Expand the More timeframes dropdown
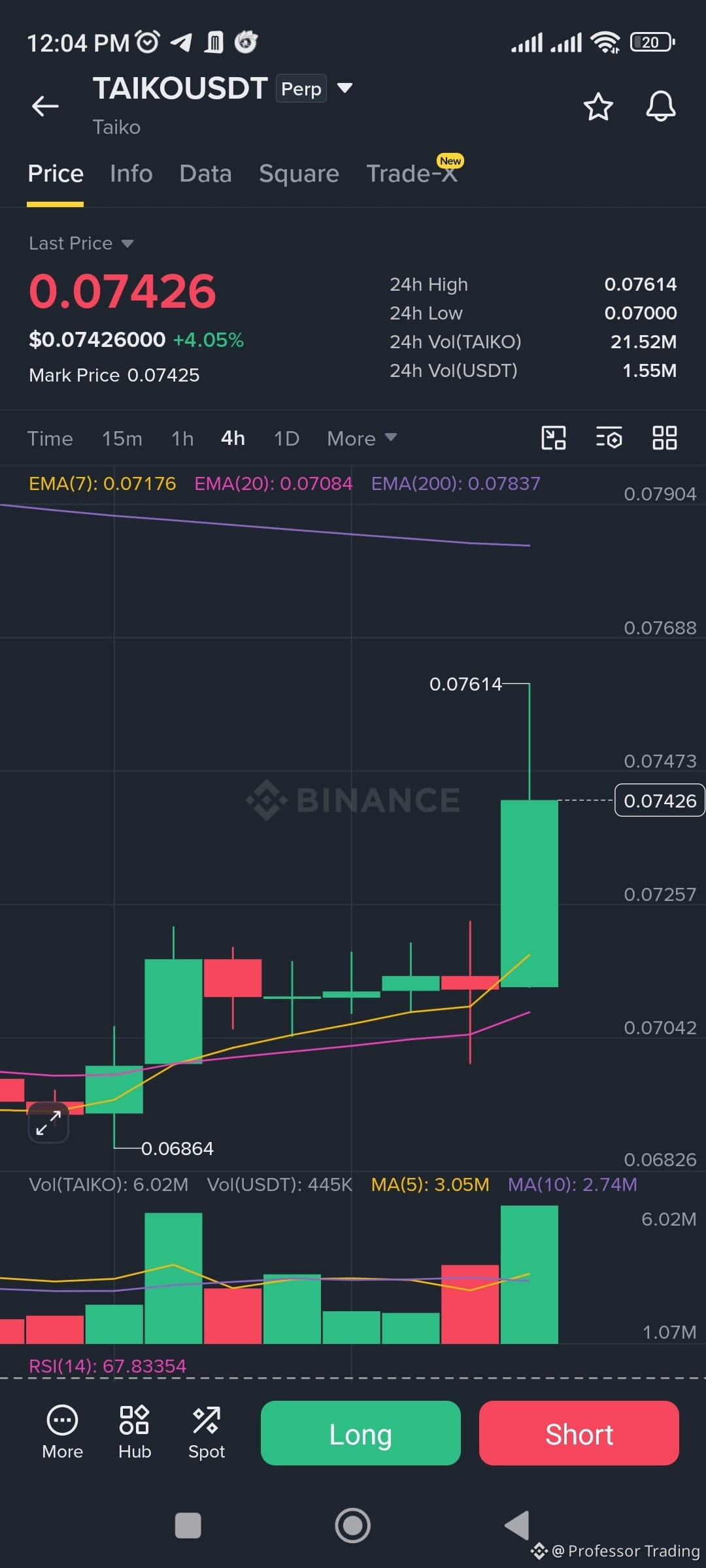This screenshot has width=706, height=1568. pos(362,438)
